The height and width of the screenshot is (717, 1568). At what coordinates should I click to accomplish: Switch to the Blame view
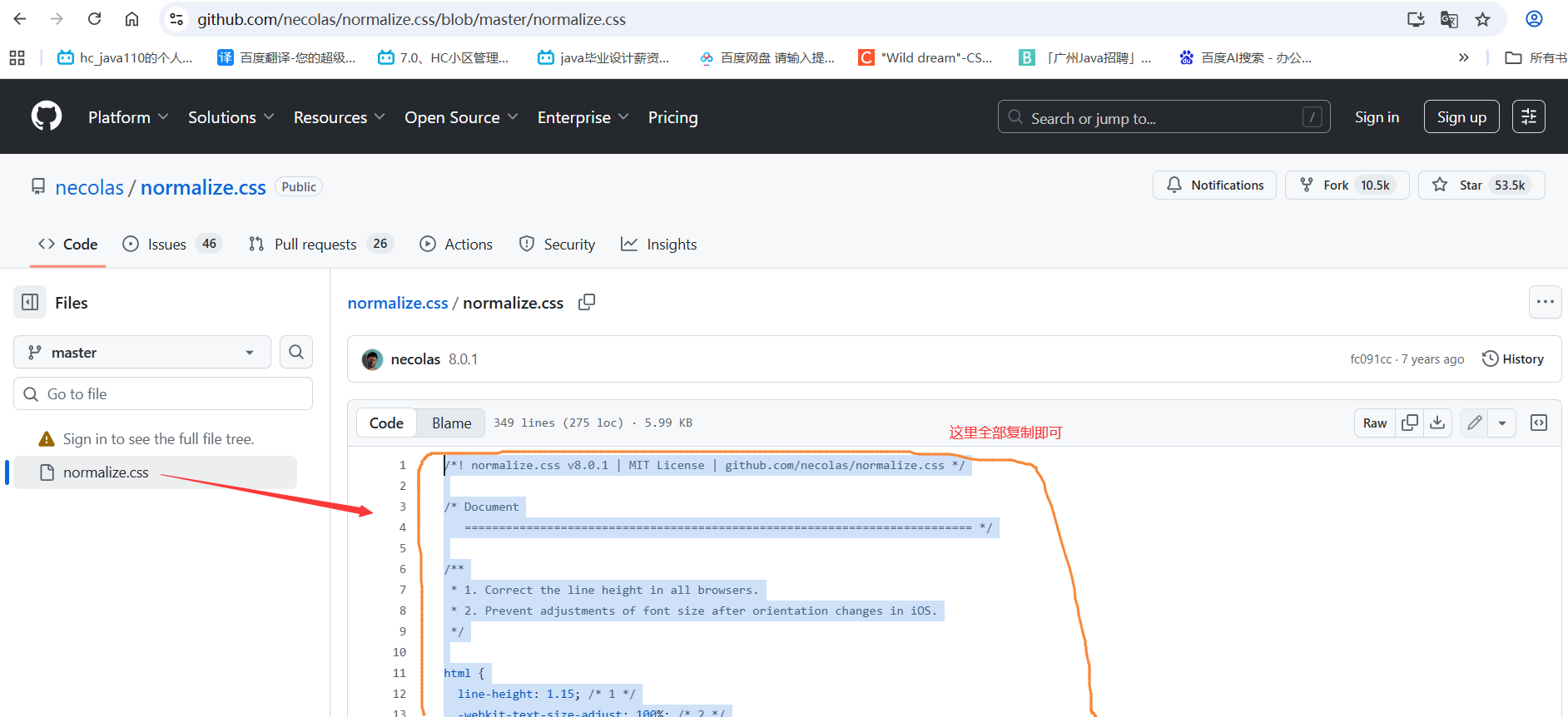pos(451,423)
